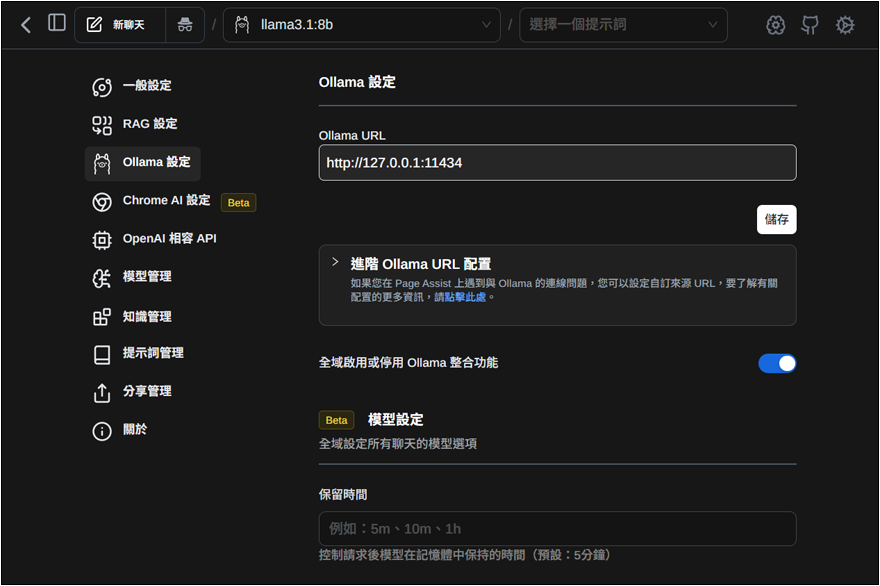Click the Ollama URL field label

pyautogui.click(x=352, y=136)
